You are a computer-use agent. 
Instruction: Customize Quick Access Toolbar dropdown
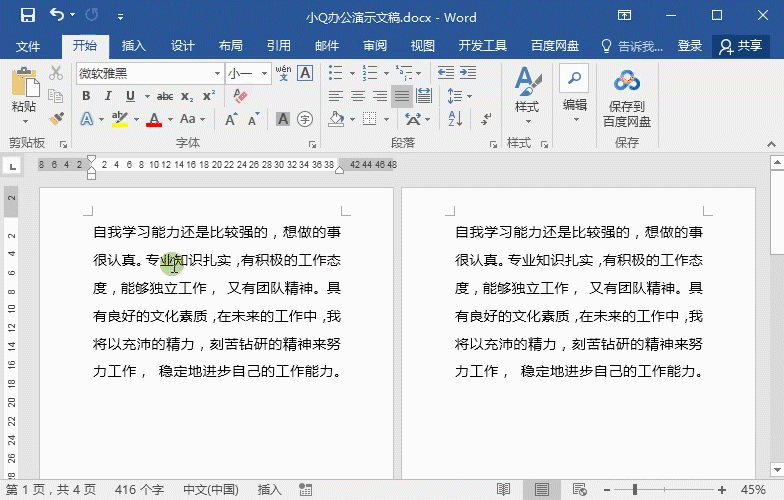click(120, 16)
